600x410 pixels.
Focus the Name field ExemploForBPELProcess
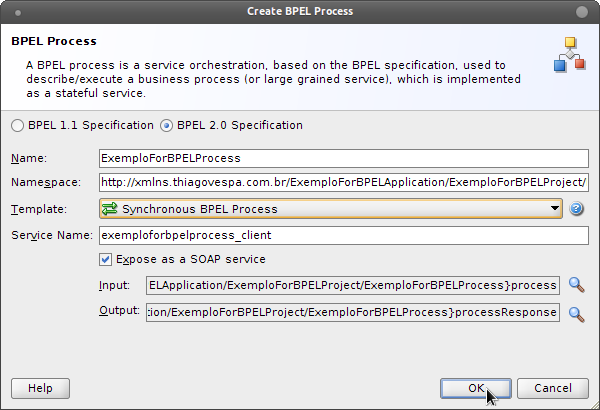[x=344, y=158]
